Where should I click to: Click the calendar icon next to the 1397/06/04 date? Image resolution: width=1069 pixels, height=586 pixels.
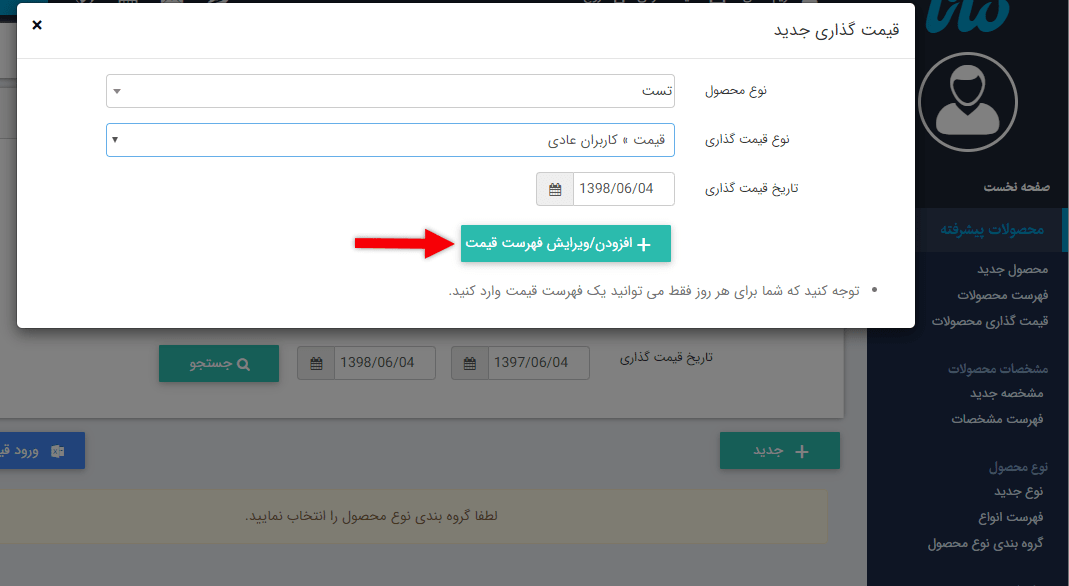470,363
